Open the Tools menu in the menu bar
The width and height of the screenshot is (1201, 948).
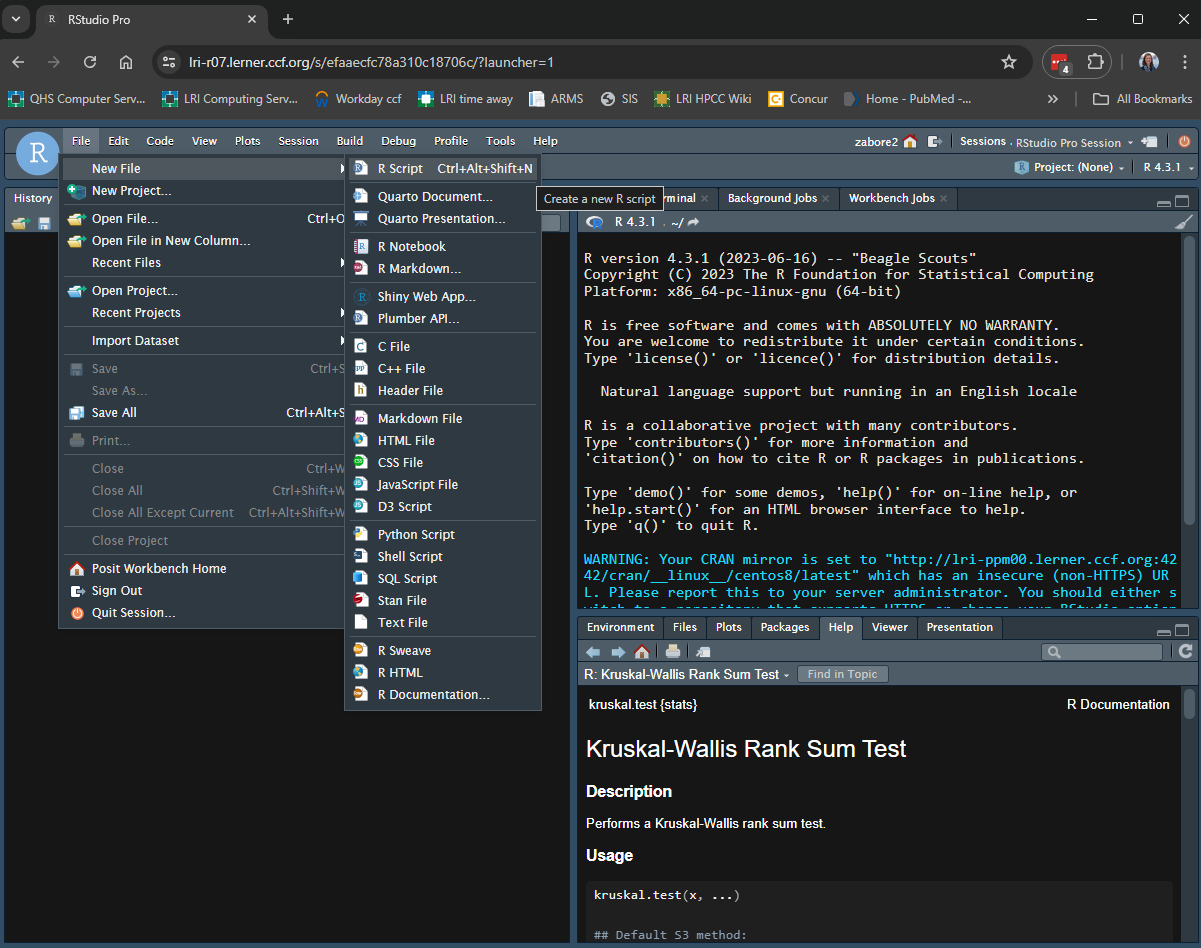500,141
